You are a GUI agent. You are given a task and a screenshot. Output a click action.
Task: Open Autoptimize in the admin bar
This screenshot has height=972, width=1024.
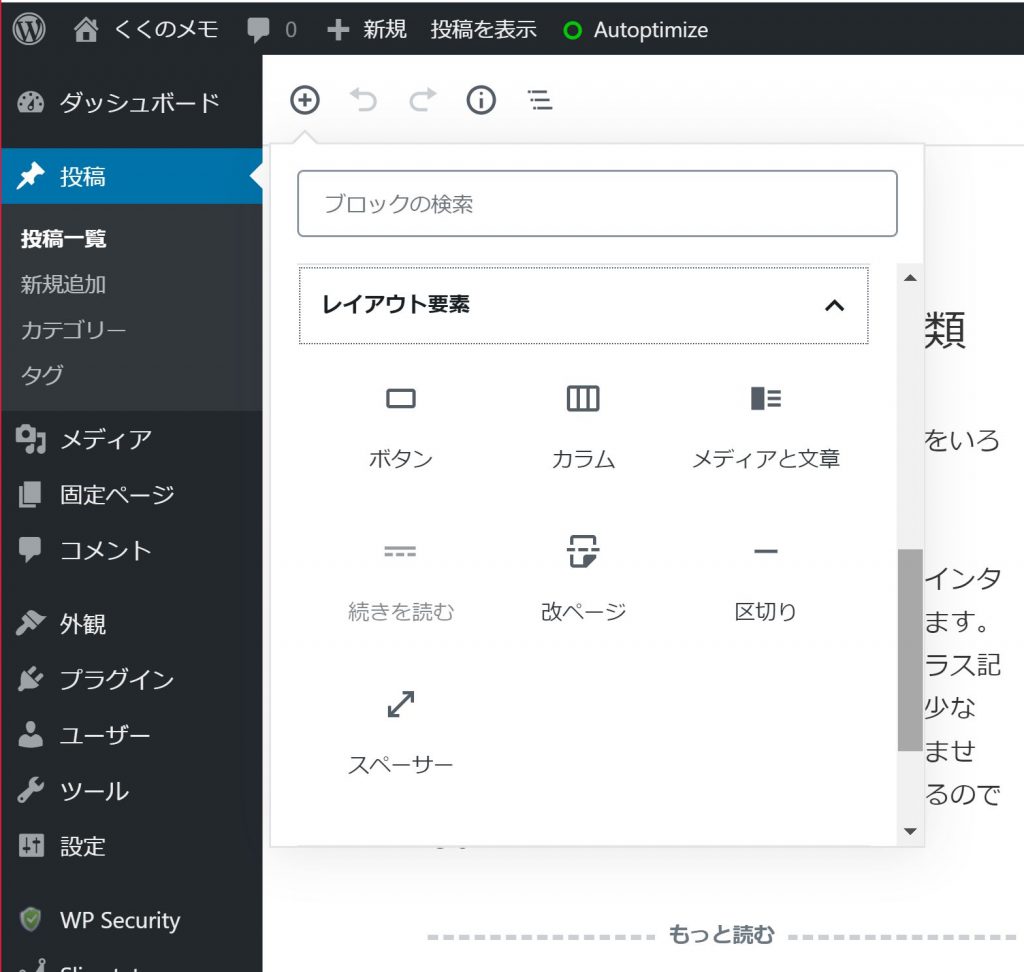pyautogui.click(x=637, y=30)
